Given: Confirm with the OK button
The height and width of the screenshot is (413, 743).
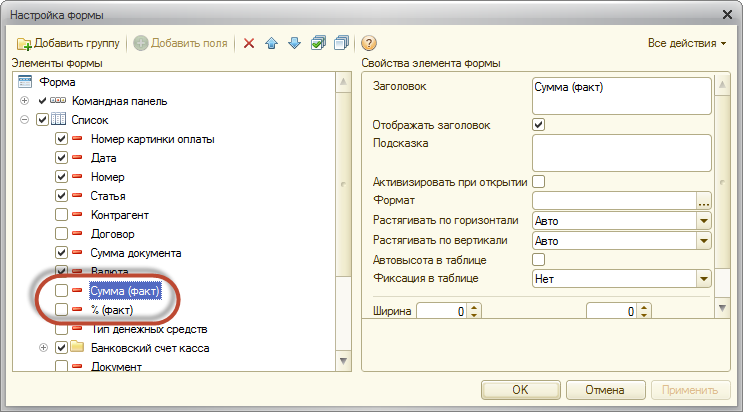Looking at the screenshot, I should [520, 390].
